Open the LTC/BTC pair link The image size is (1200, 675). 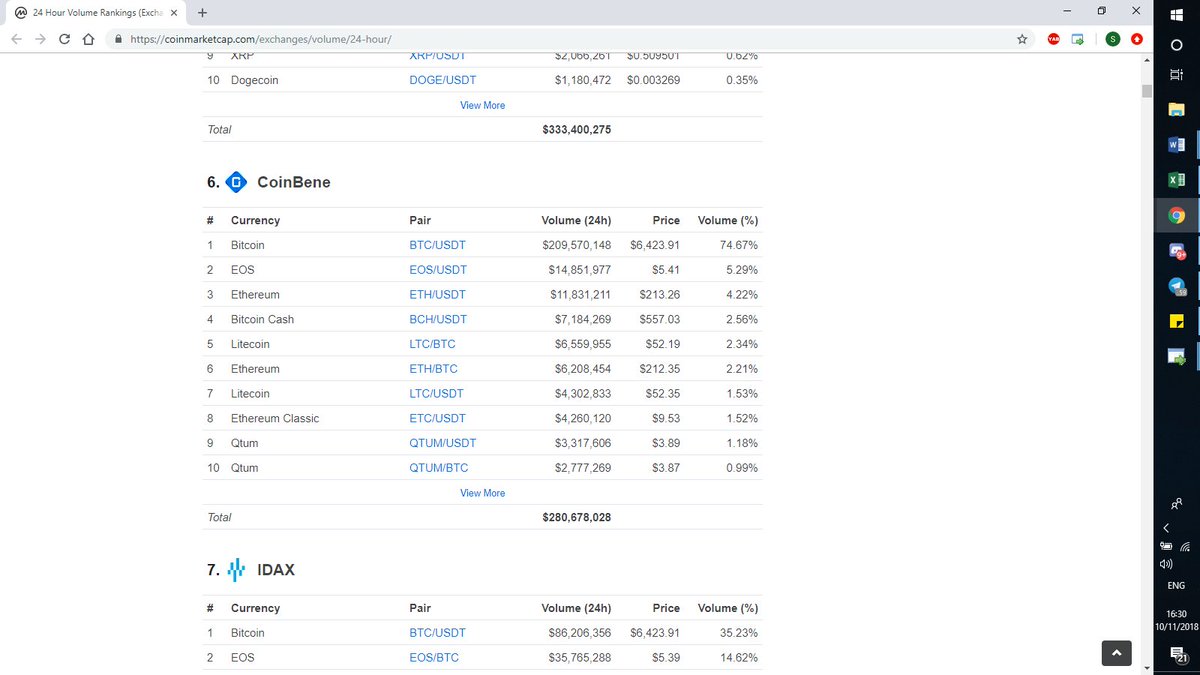pos(433,344)
